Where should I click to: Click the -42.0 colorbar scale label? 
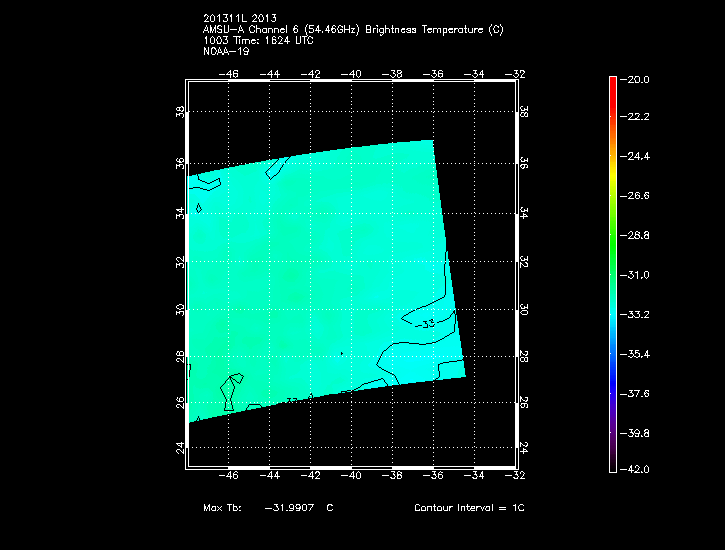point(638,469)
